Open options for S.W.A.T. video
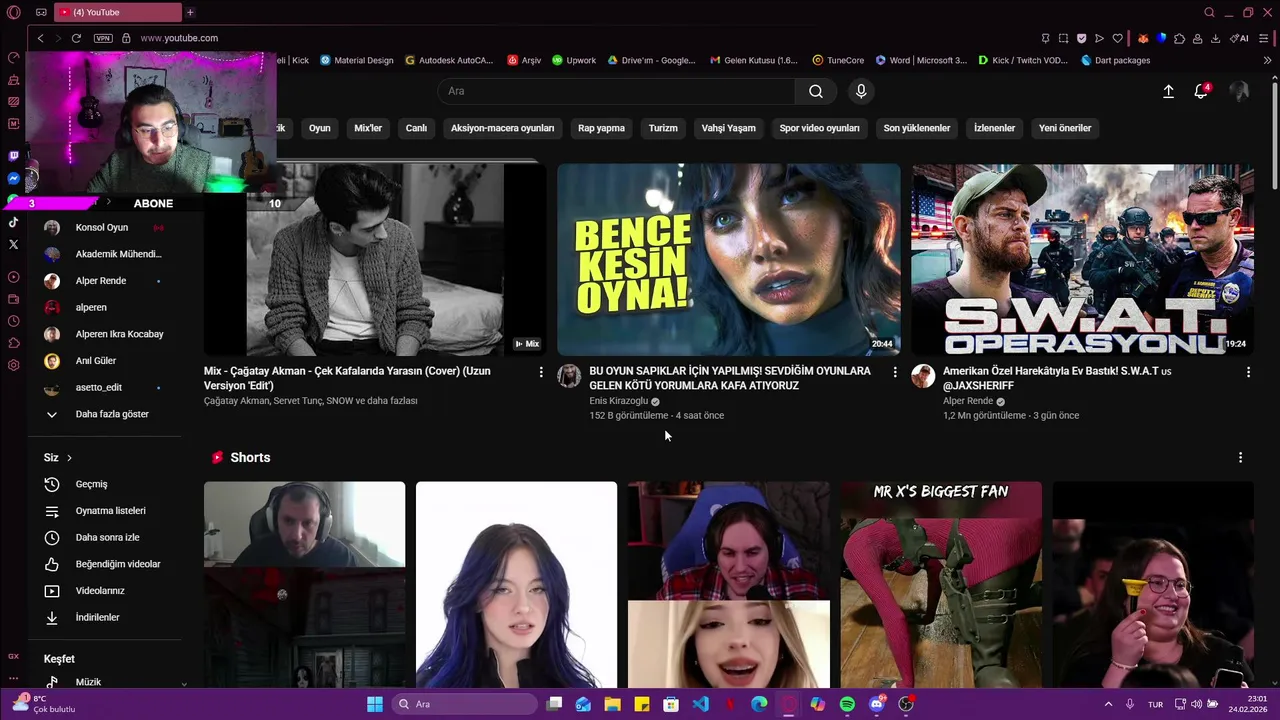Screen dimensions: 1280x720 click(x=1248, y=372)
